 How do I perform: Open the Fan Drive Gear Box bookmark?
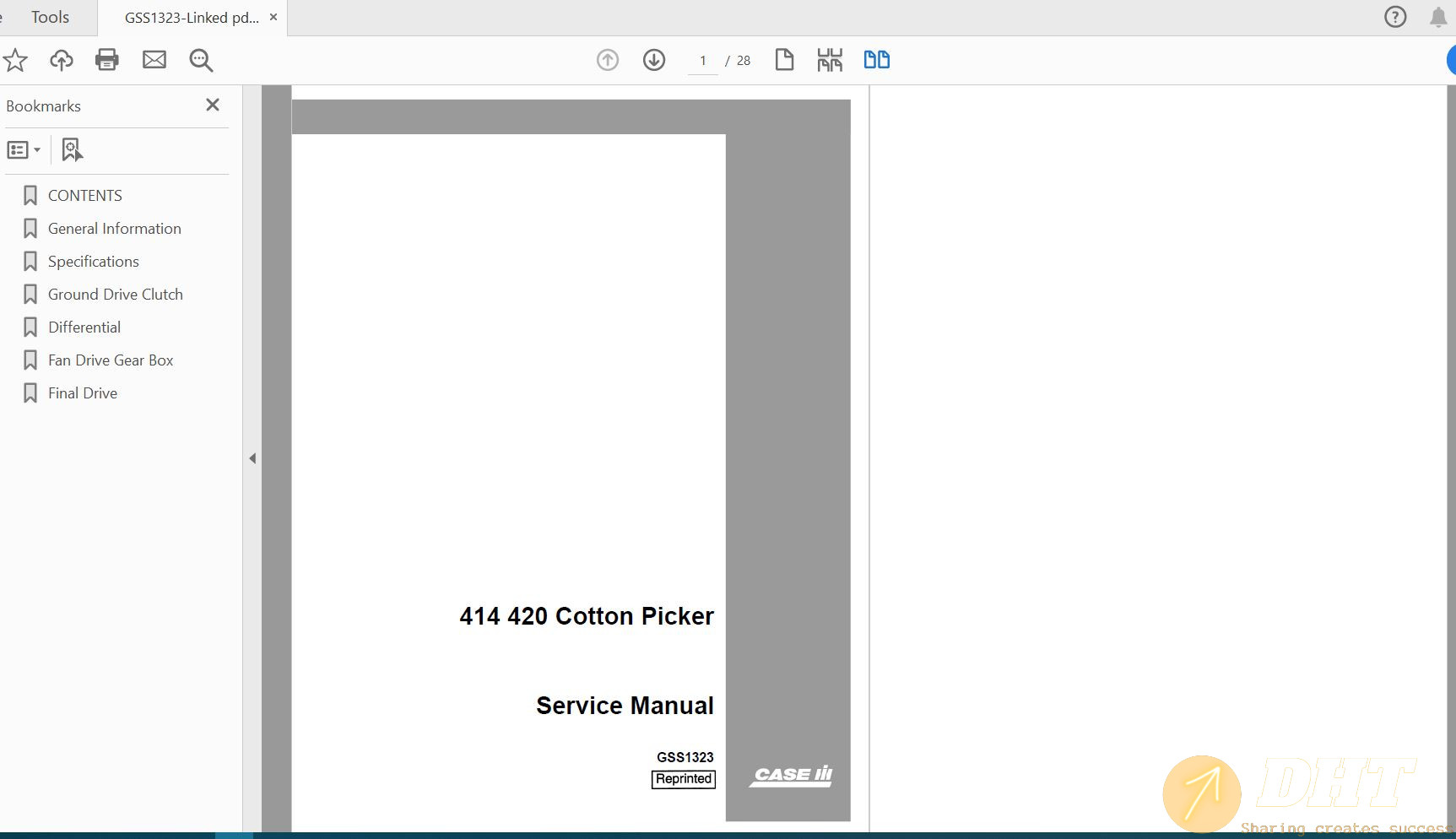point(111,360)
